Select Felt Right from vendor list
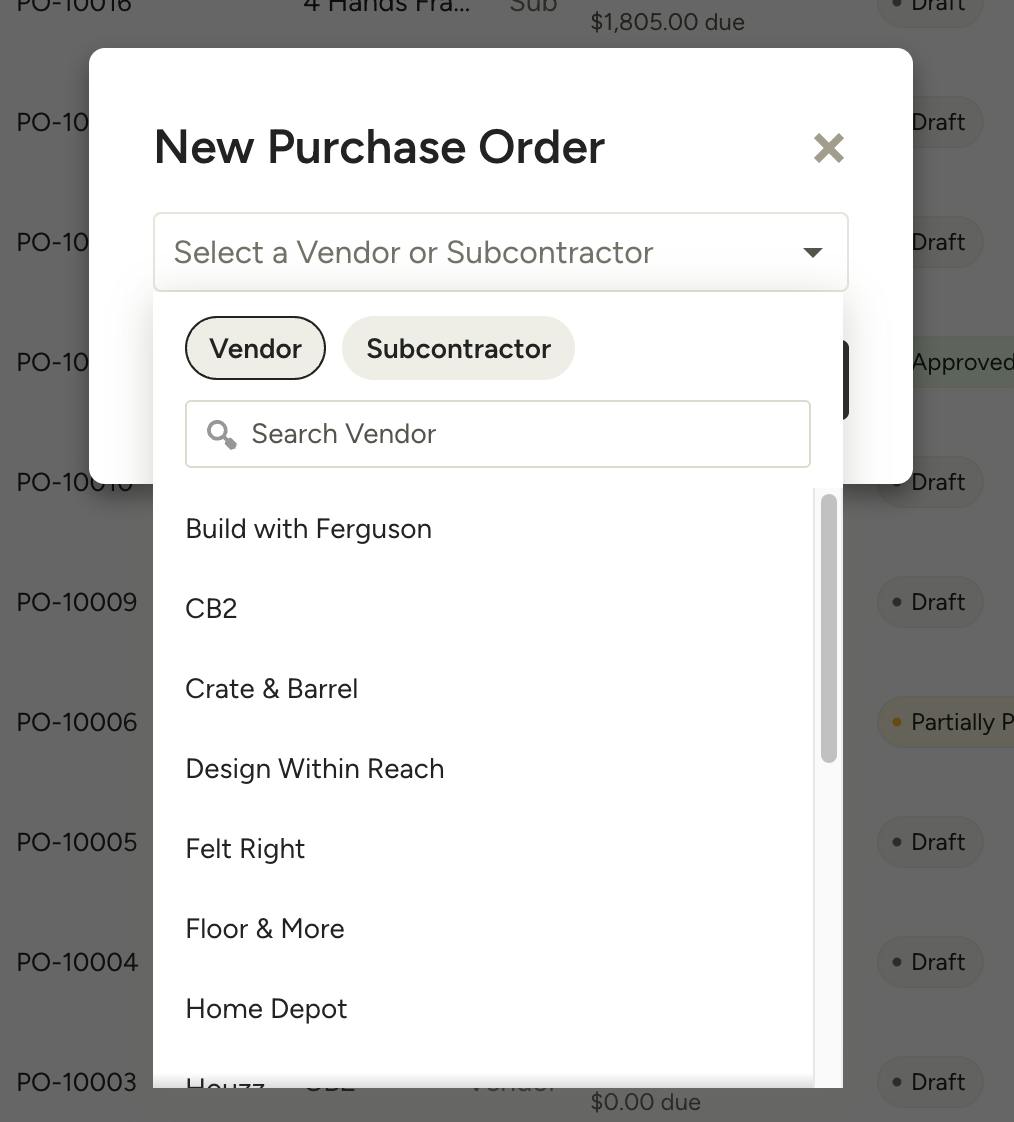The image size is (1014, 1122). [244, 848]
